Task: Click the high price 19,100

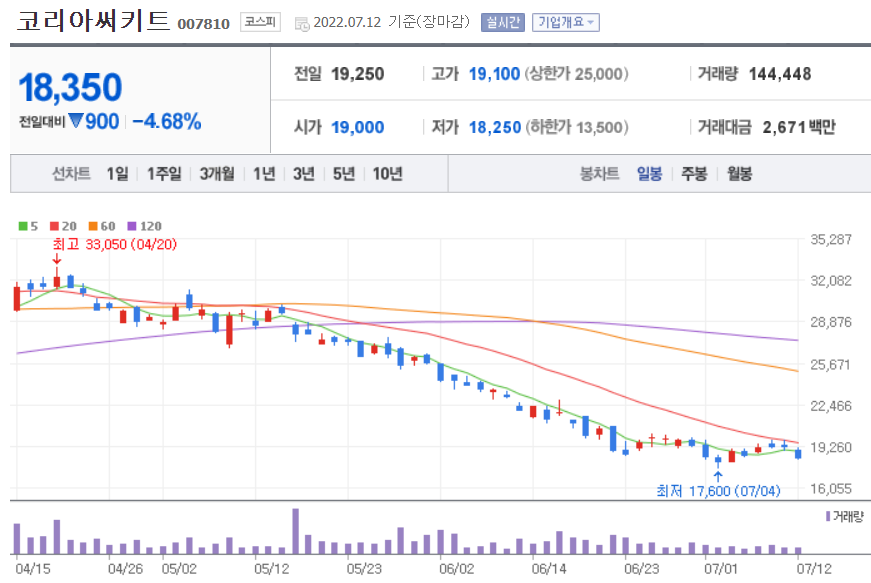Action: 494,74
